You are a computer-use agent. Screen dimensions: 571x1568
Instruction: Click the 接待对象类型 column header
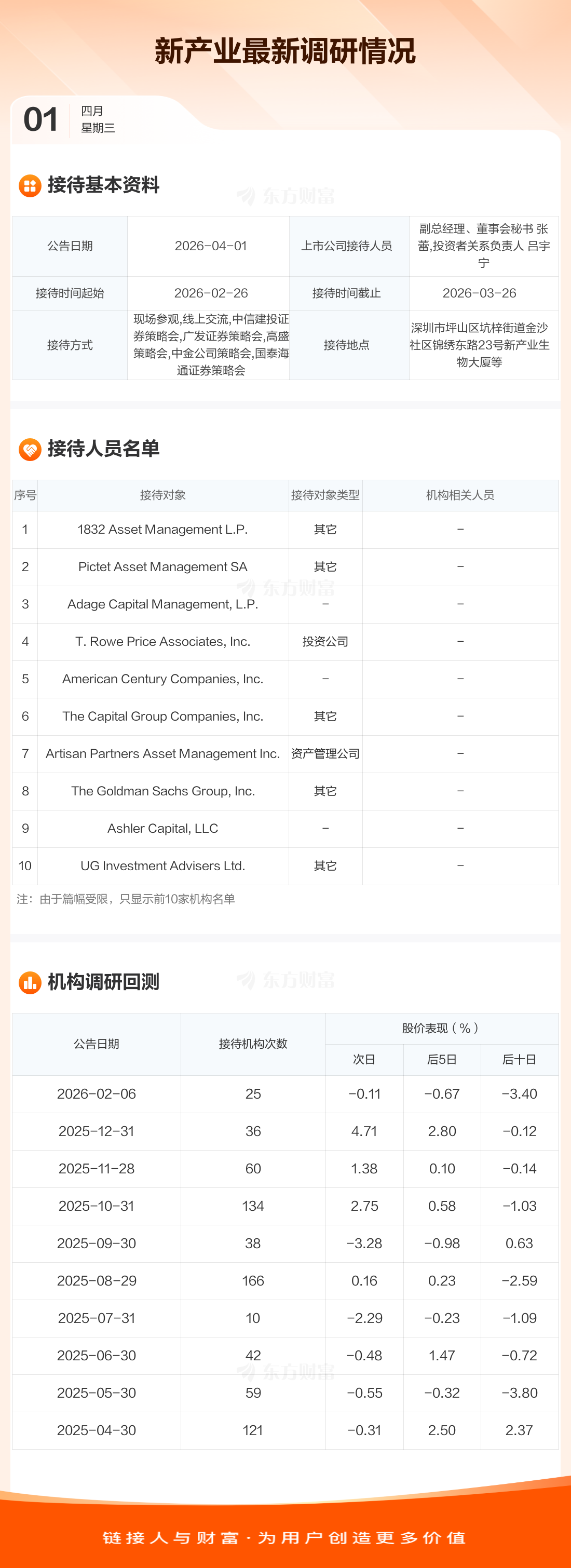(x=325, y=495)
